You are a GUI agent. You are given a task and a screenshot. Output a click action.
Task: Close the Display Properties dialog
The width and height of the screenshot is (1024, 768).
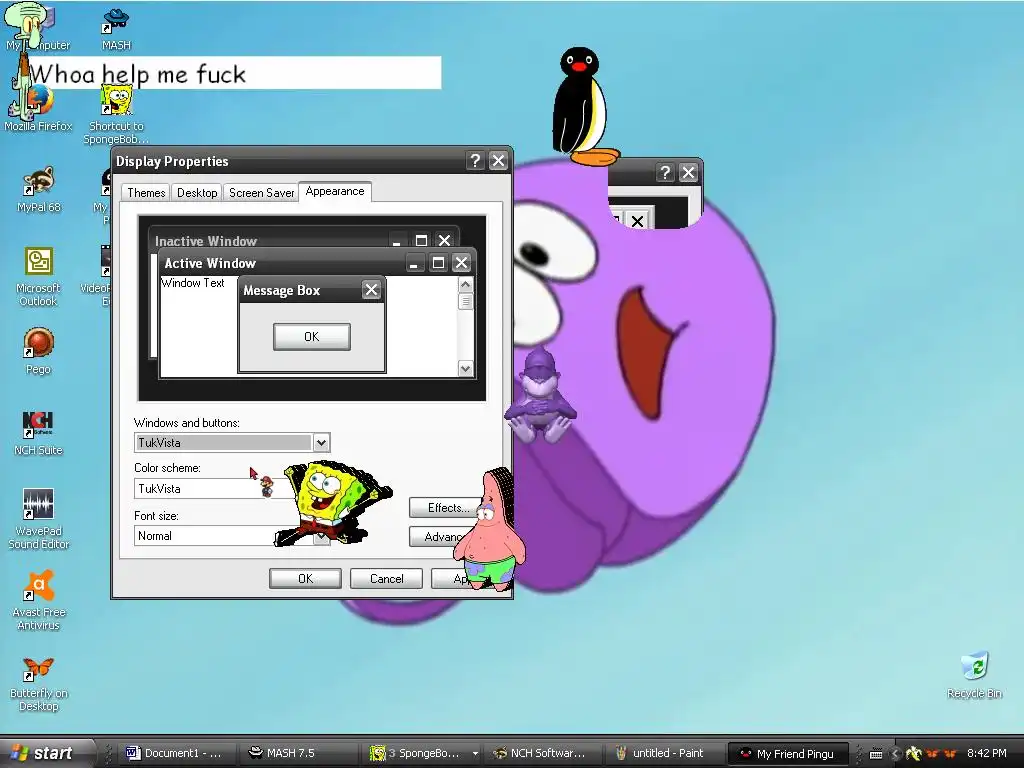click(498, 161)
